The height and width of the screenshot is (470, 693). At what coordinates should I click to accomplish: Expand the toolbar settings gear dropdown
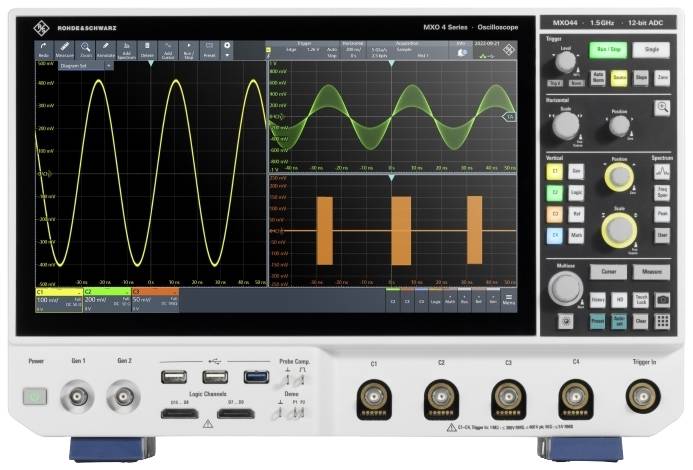227,49
